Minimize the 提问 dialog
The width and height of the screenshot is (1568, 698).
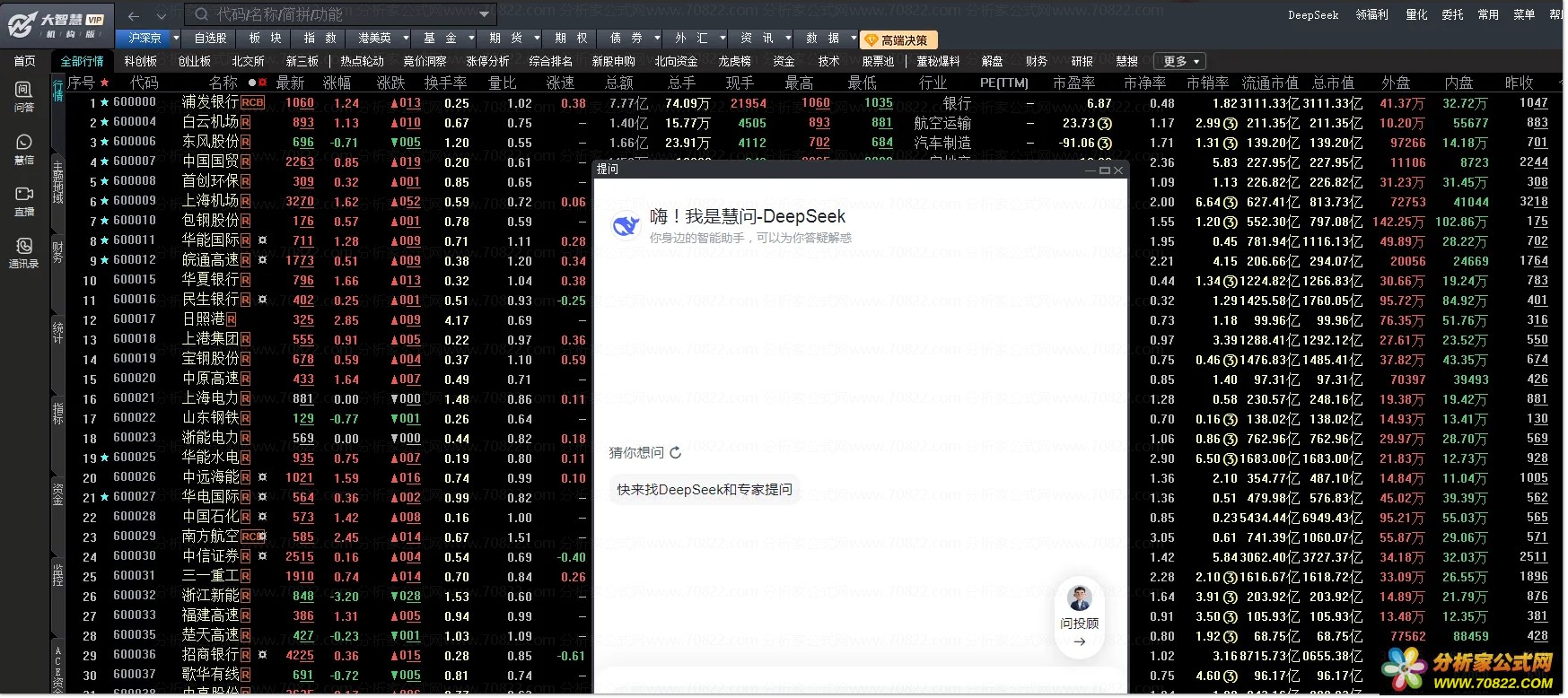pyautogui.click(x=1091, y=170)
